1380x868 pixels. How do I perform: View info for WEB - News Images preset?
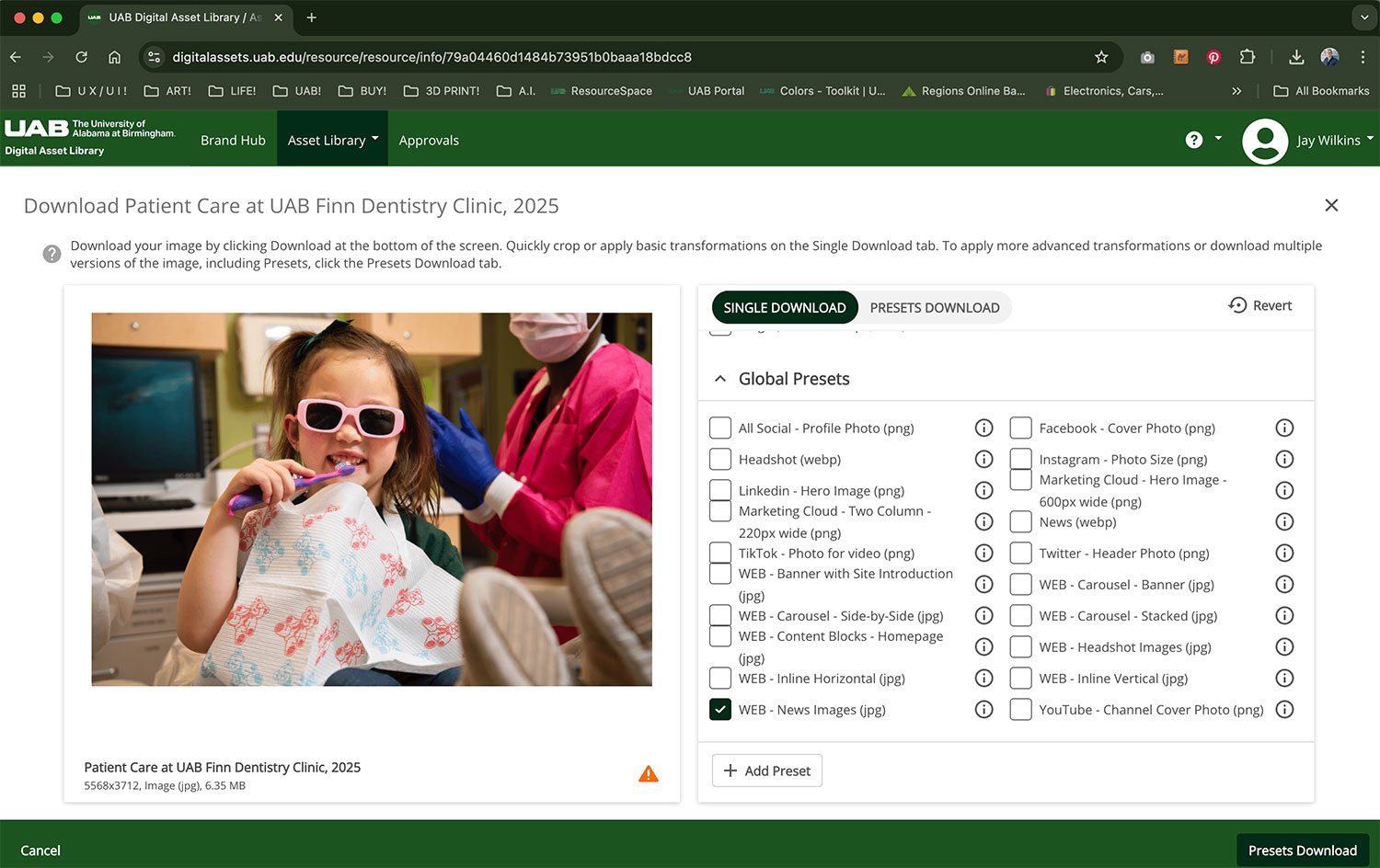983,709
